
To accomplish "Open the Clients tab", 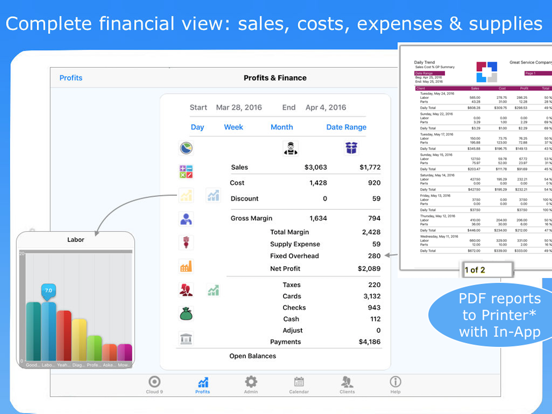I will (347, 384).
